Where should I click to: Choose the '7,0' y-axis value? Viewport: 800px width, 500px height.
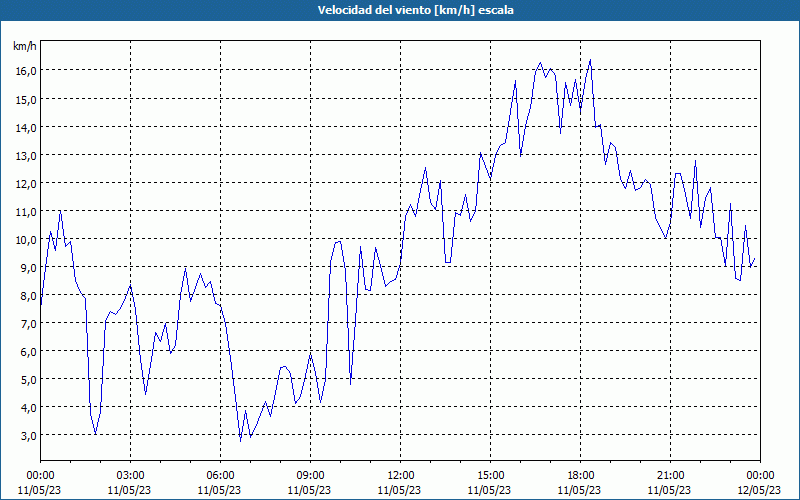[28, 324]
